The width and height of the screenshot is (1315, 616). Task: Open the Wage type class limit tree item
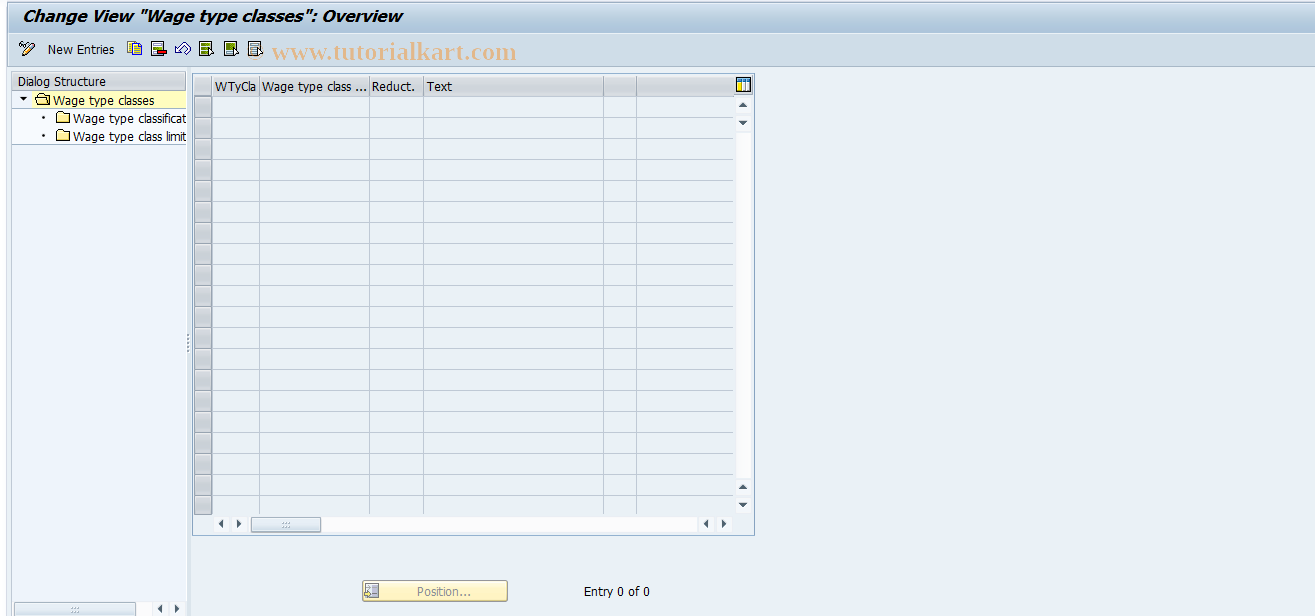tap(129, 137)
